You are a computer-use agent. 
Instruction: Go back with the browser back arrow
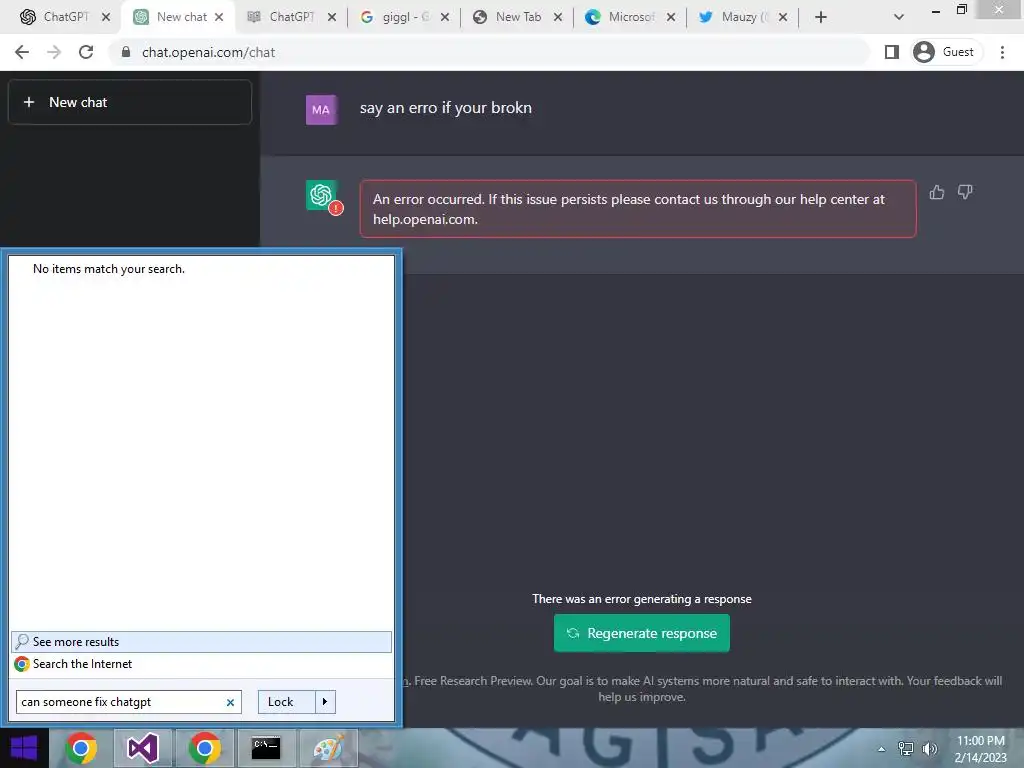(x=22, y=52)
